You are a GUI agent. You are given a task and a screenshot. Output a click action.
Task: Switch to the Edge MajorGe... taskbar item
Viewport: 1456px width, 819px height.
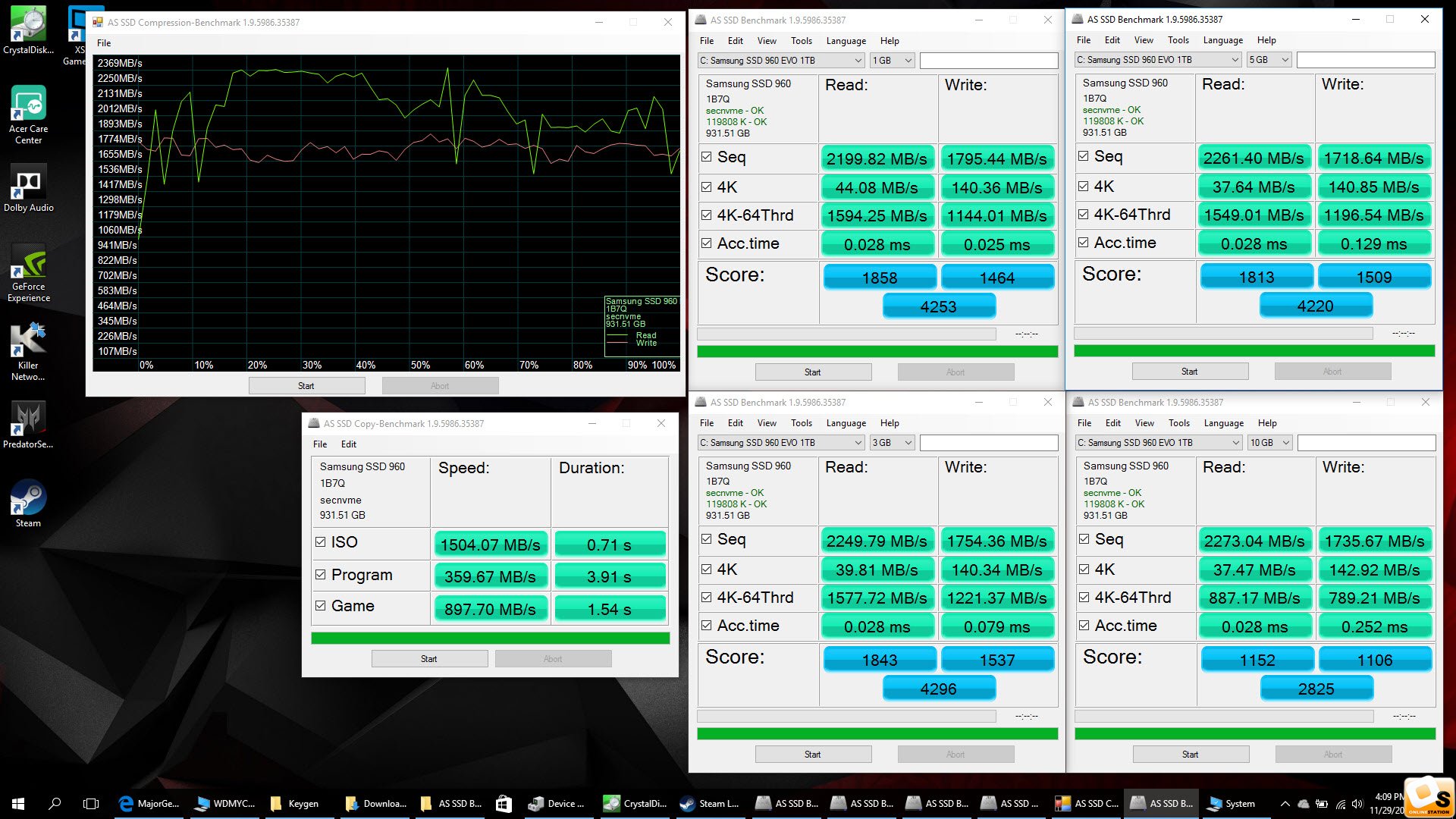(x=149, y=804)
